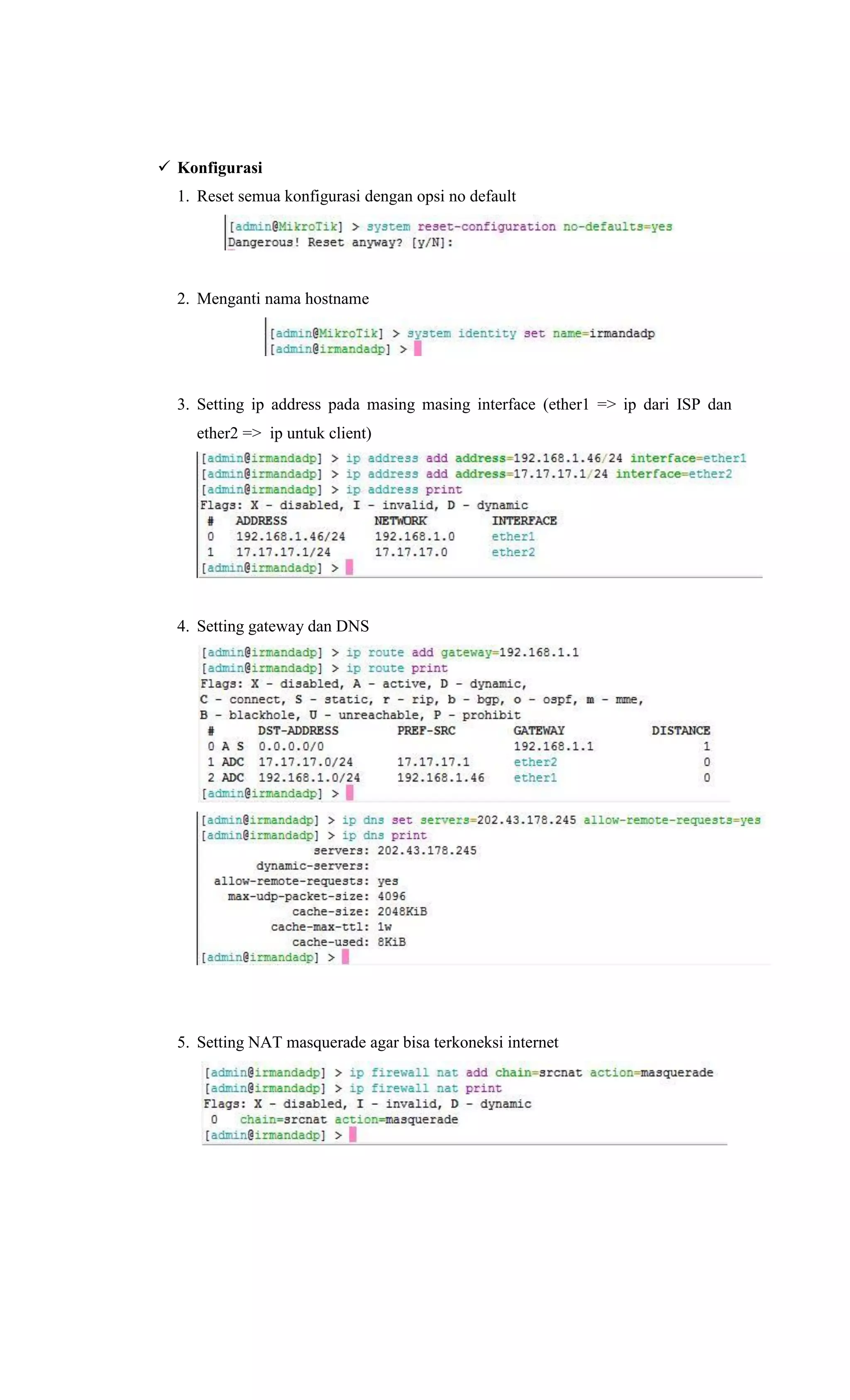Image resolution: width=850 pixels, height=1400 pixels.
Task: Click the "DST-ADDRESS" column header
Action: 298,731
